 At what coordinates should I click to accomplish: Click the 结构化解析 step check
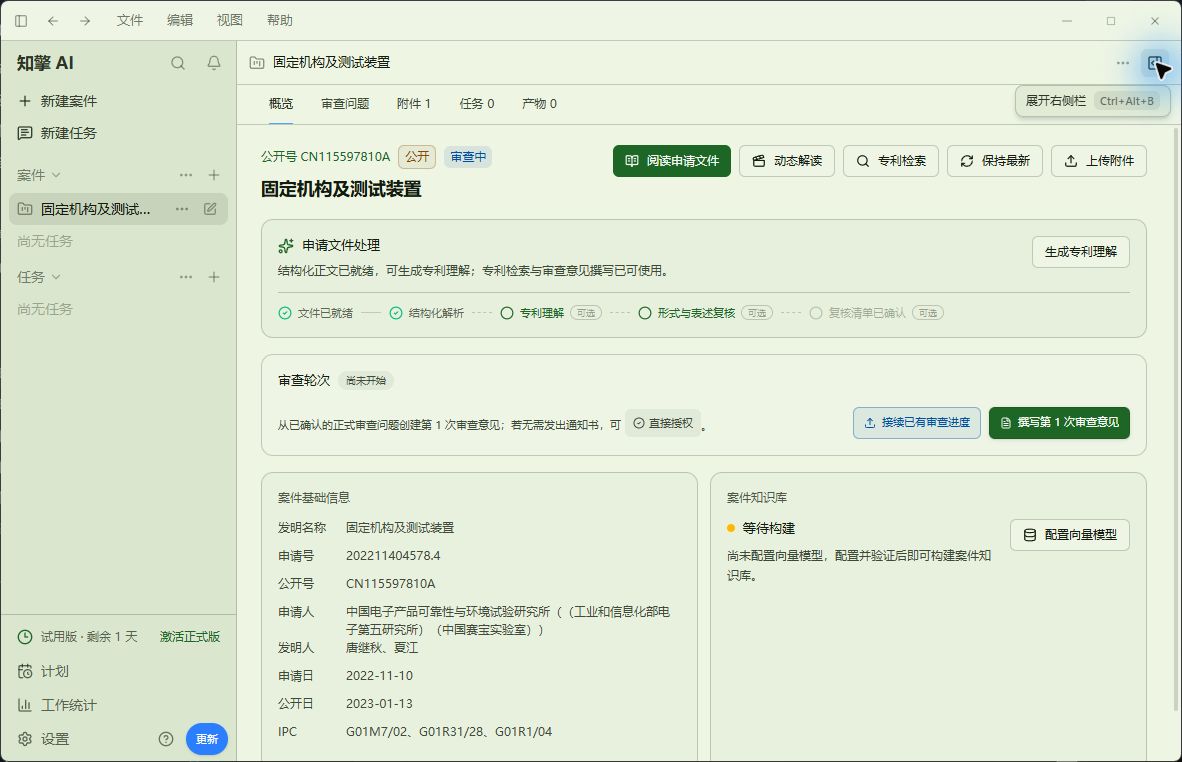(396, 313)
